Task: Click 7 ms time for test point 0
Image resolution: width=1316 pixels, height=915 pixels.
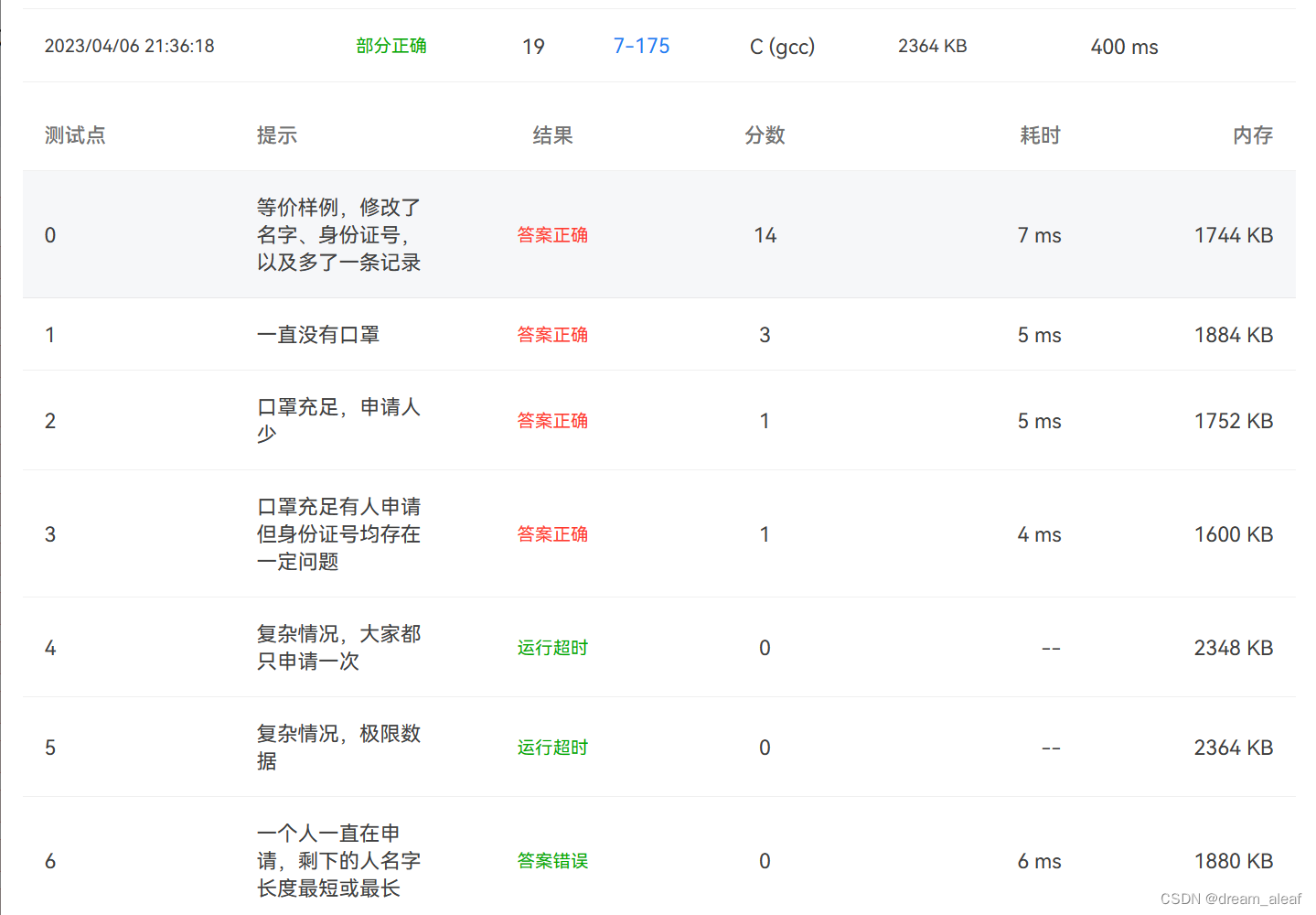Action: (x=1040, y=235)
